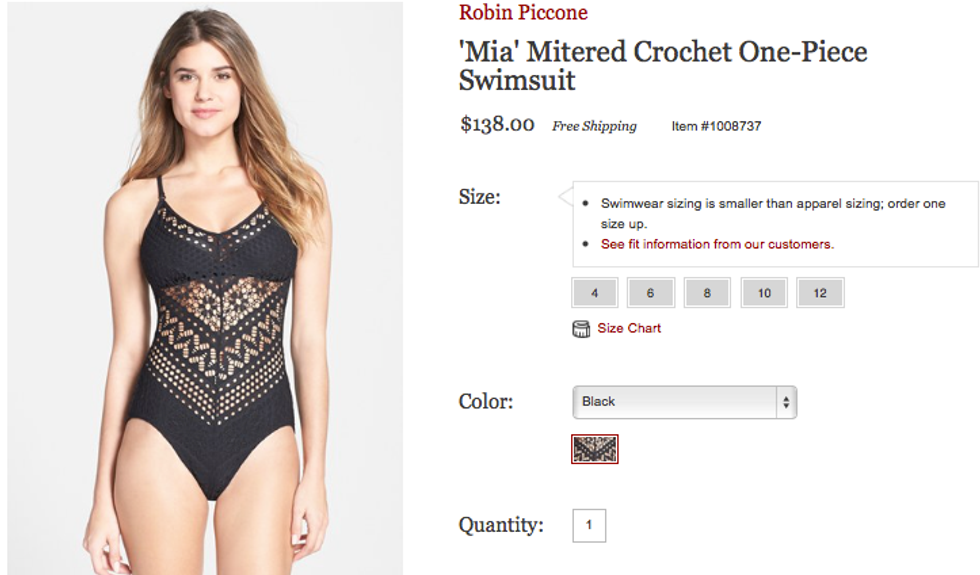
Task: Pick size 8
Action: tap(707, 293)
